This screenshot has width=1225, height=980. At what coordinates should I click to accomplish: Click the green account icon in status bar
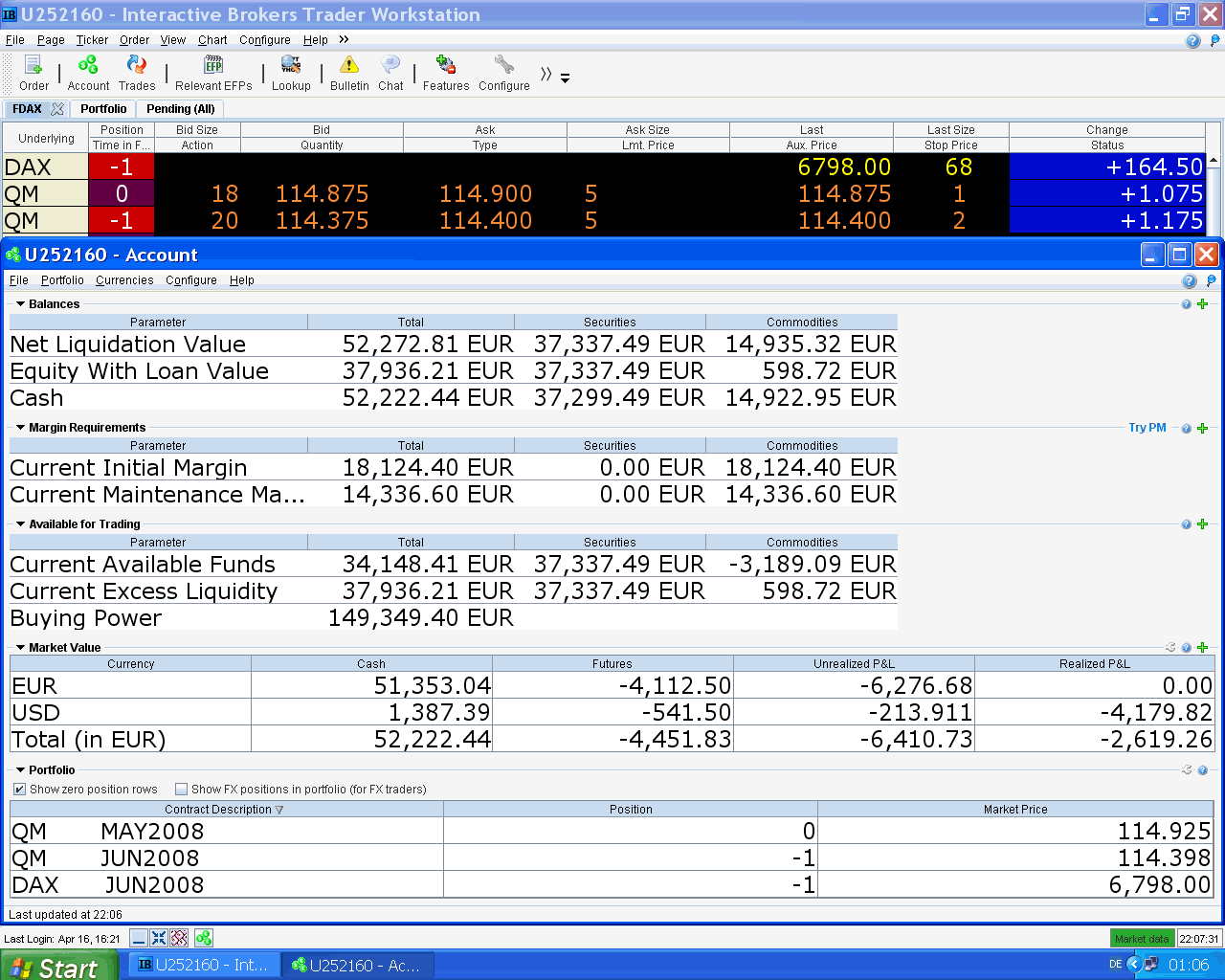pos(204,938)
